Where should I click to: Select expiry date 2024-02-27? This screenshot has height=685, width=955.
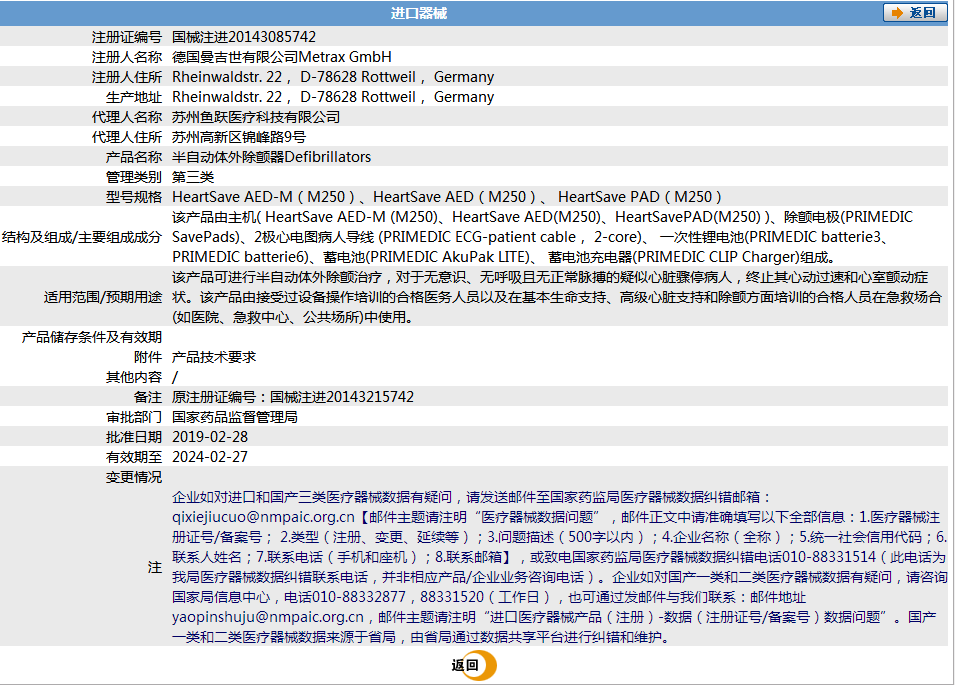210,457
